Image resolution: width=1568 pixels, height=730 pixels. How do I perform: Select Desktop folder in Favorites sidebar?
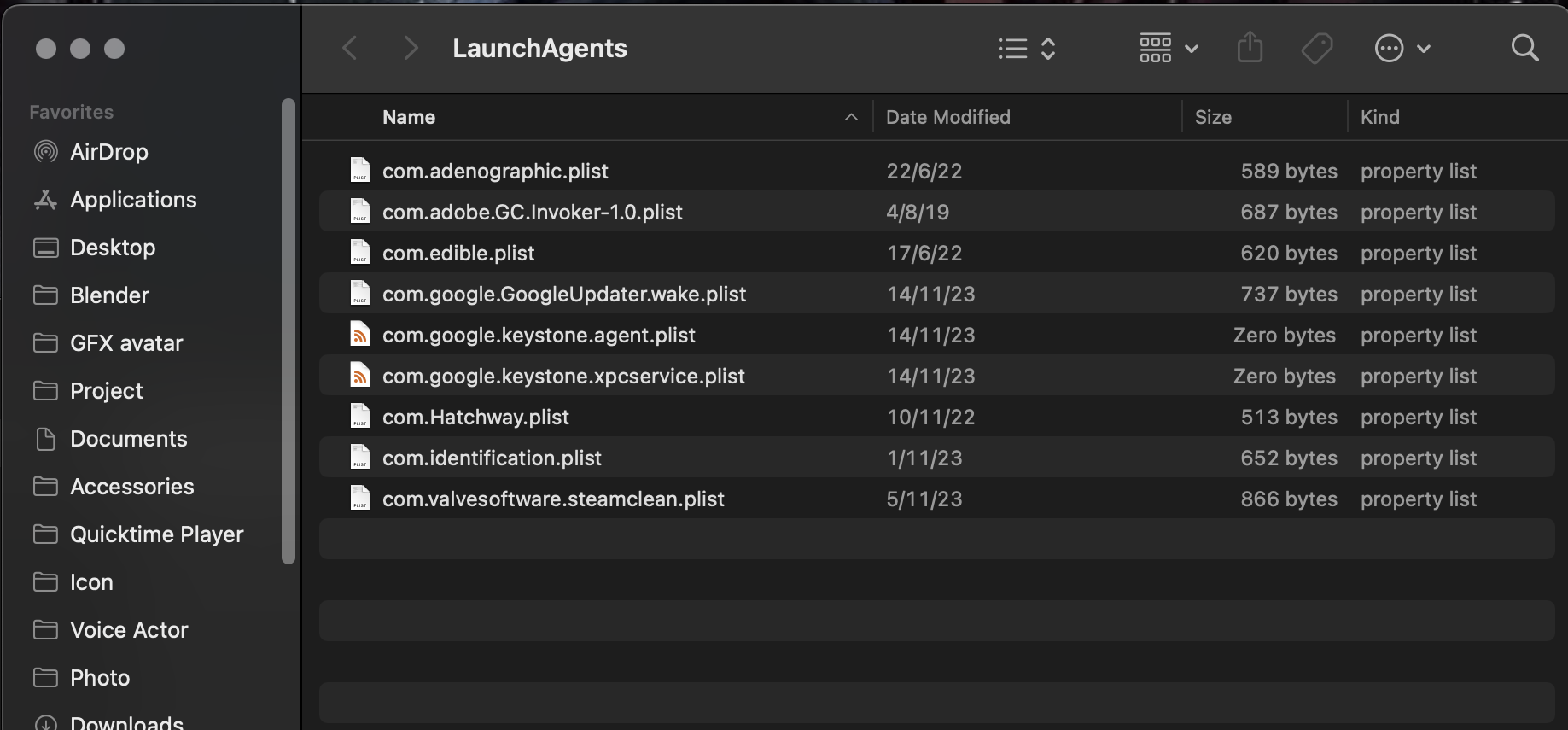tap(112, 248)
